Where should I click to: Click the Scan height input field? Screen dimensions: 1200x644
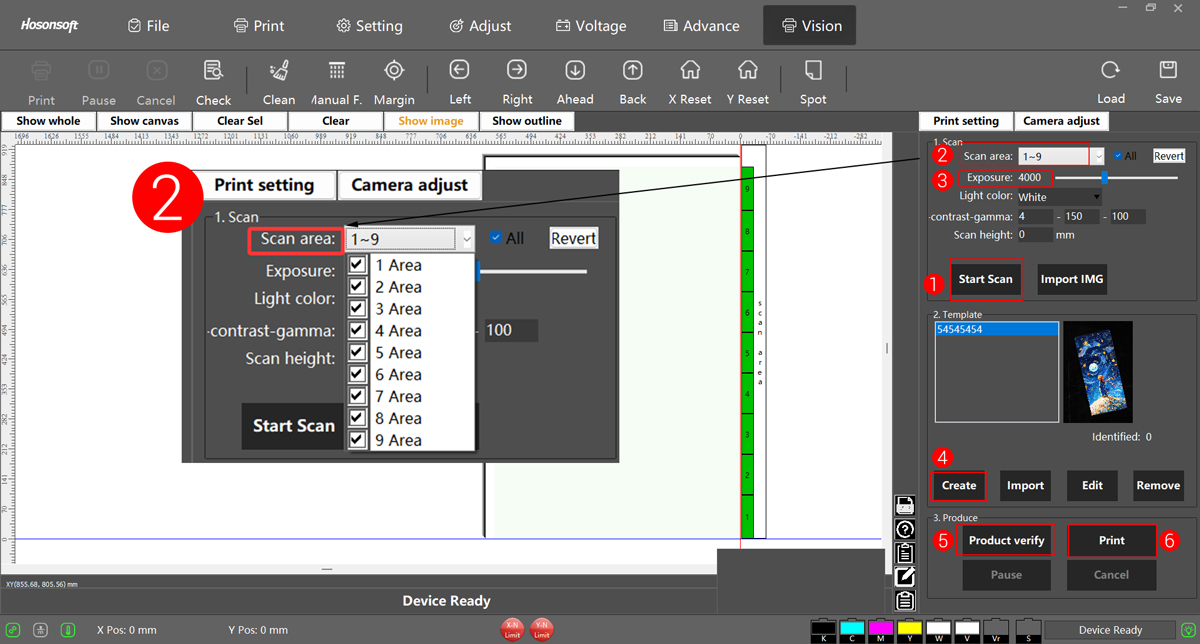(x=1034, y=235)
